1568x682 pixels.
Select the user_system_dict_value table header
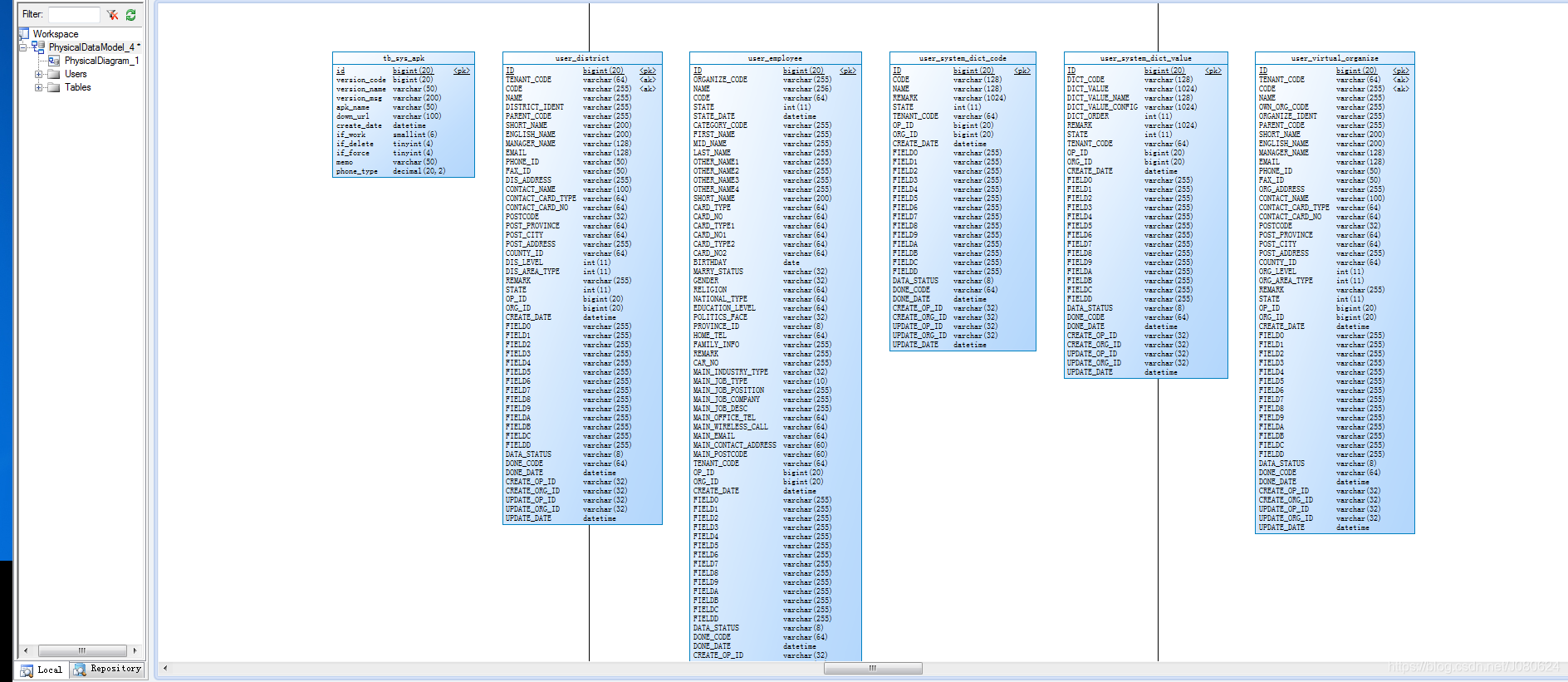point(1146,58)
